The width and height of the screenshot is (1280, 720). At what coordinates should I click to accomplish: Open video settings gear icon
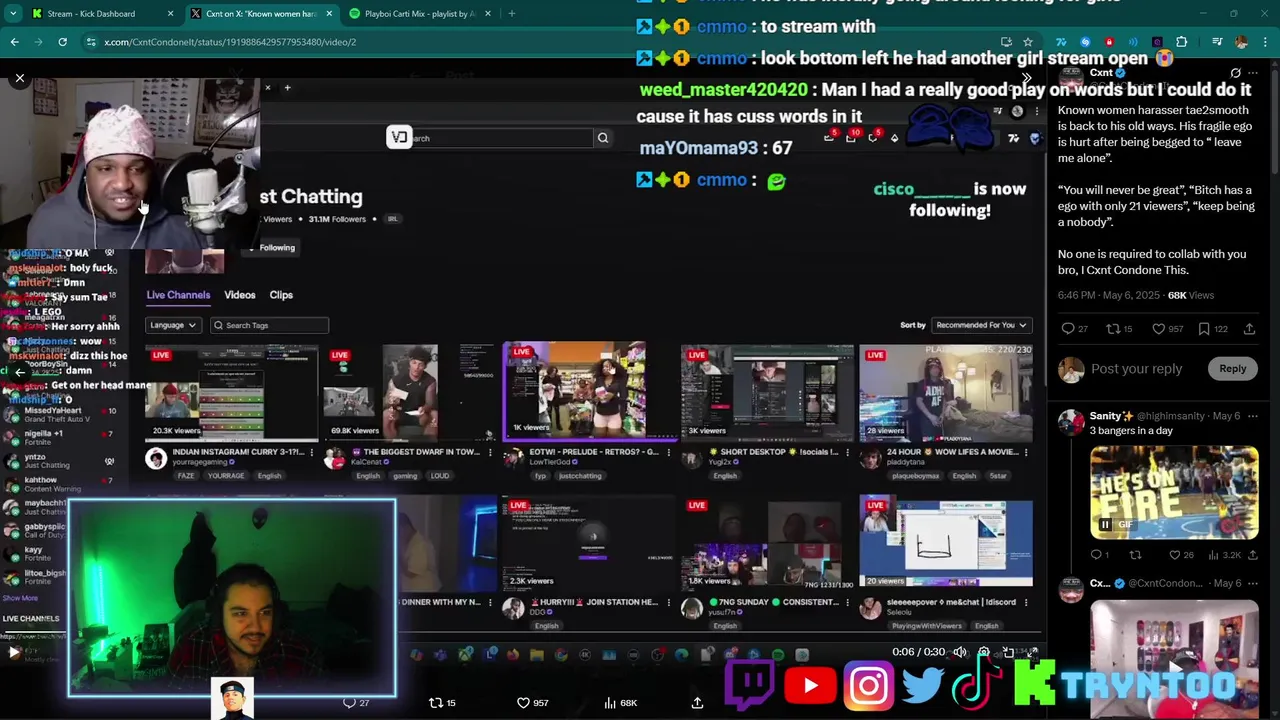tap(984, 652)
